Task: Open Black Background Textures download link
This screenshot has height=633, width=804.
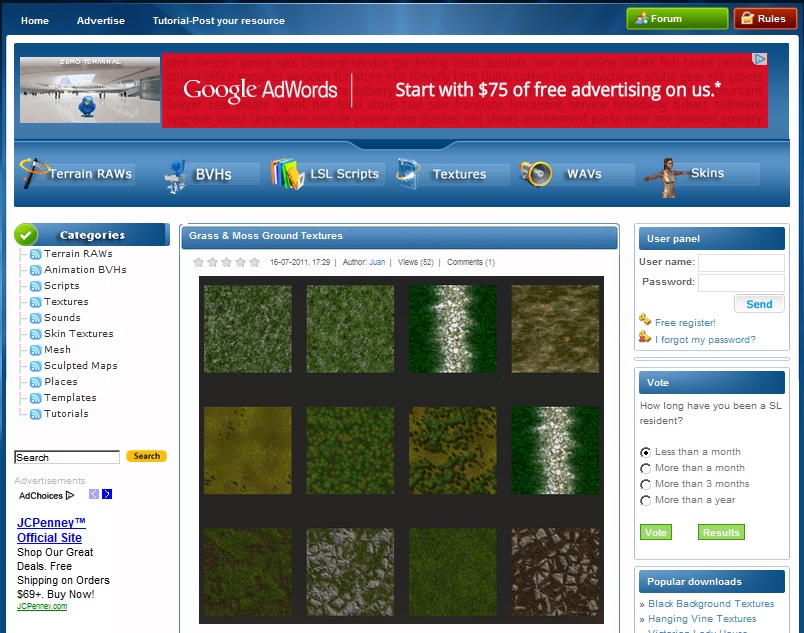Action: click(x=711, y=604)
